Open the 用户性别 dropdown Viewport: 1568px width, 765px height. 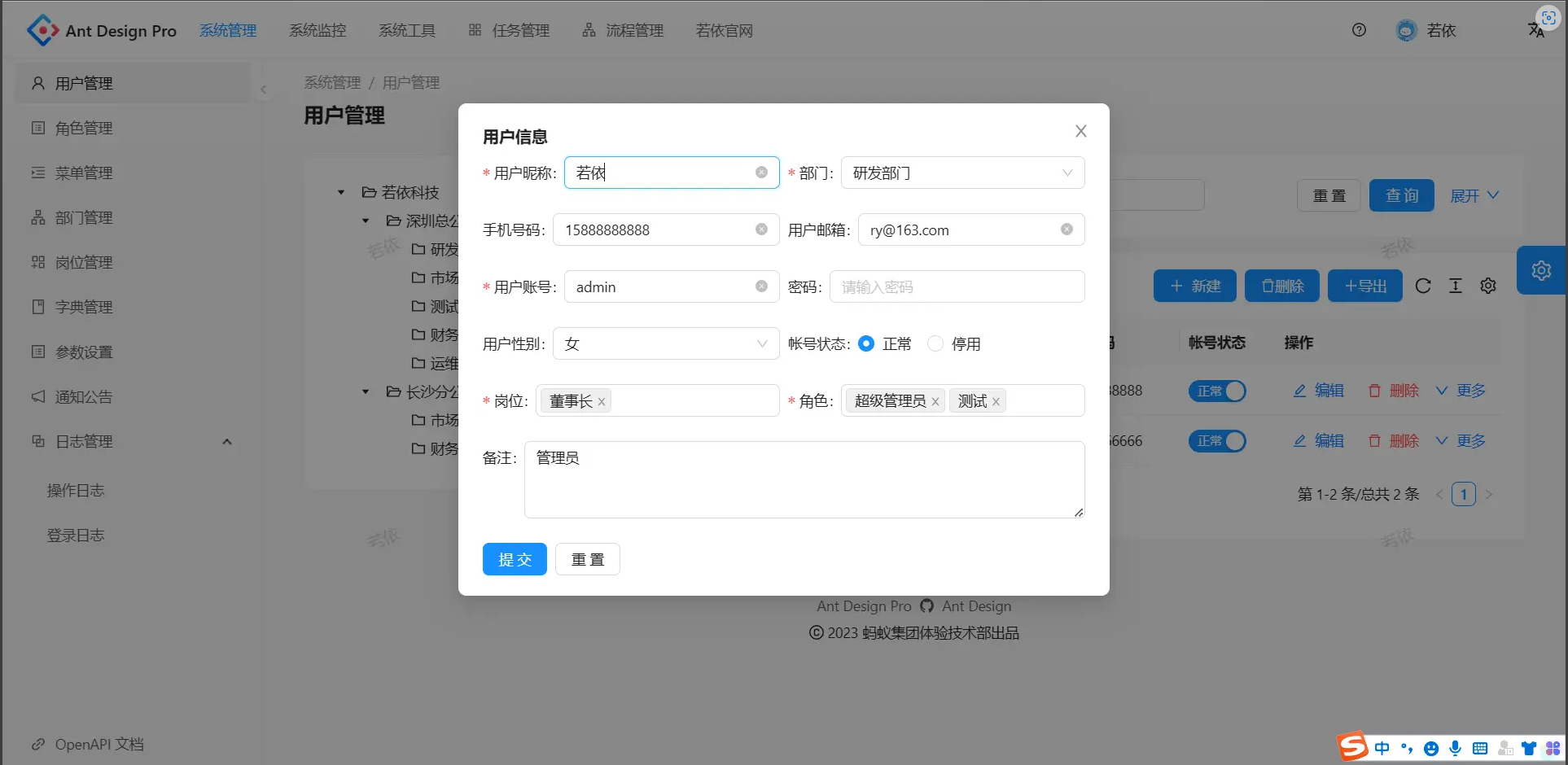click(666, 343)
